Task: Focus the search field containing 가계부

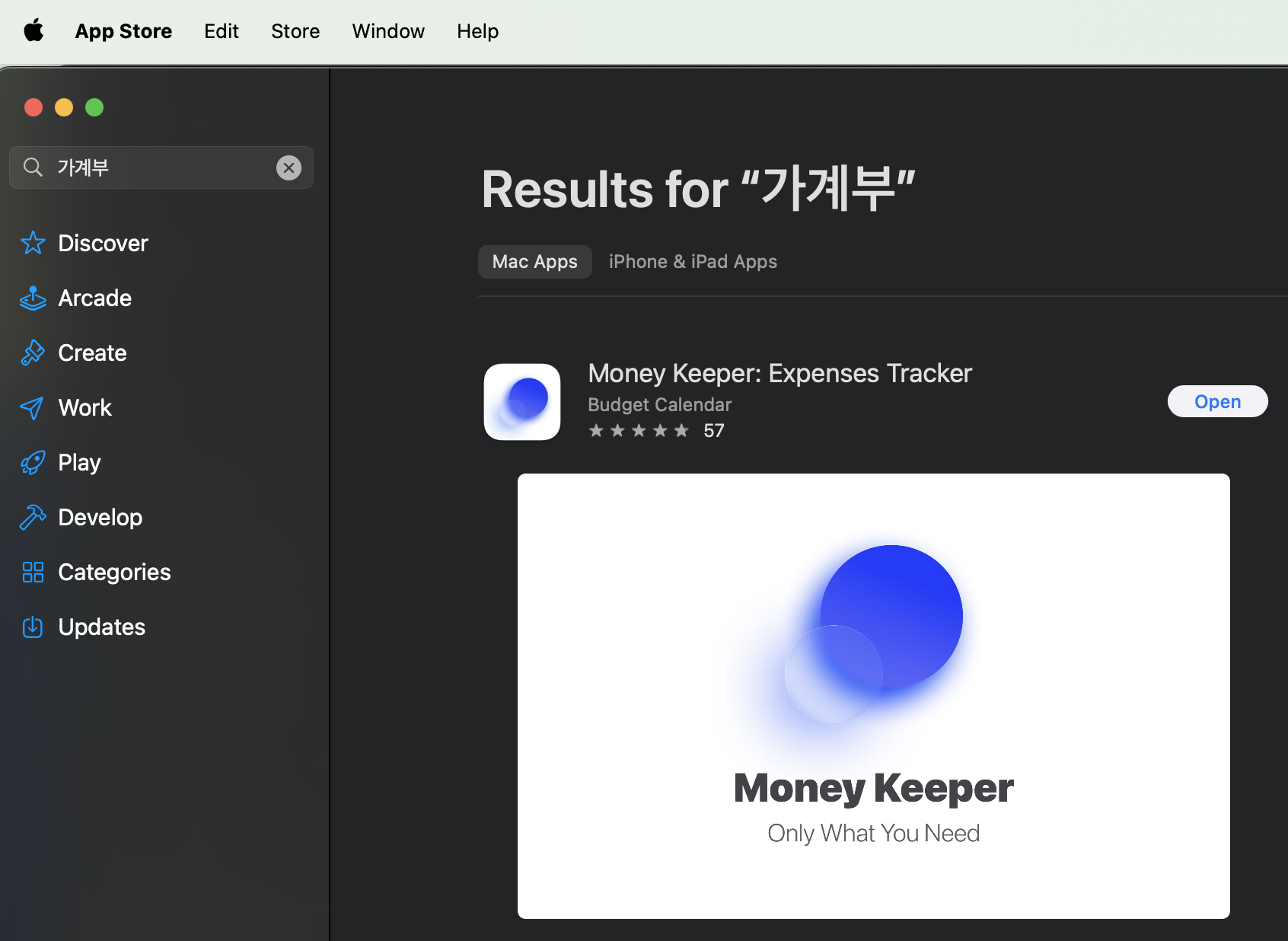Action: pyautogui.click(x=161, y=167)
